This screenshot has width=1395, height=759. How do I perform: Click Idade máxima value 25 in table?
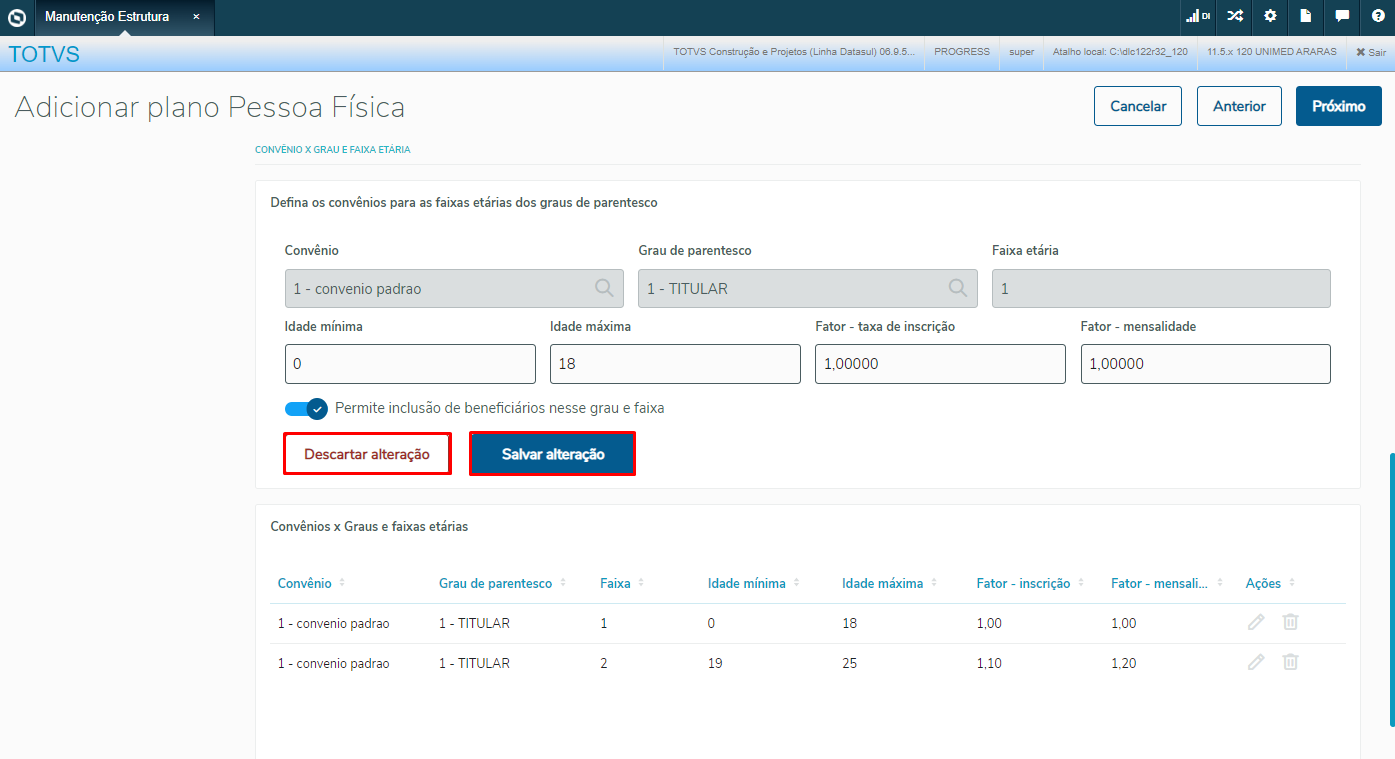(850, 663)
